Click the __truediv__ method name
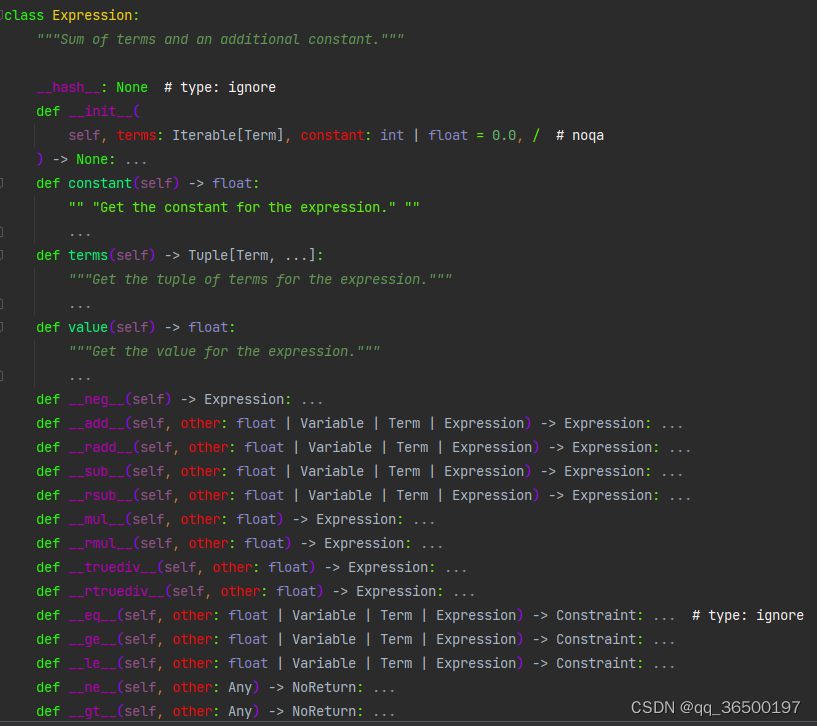 tap(113, 567)
